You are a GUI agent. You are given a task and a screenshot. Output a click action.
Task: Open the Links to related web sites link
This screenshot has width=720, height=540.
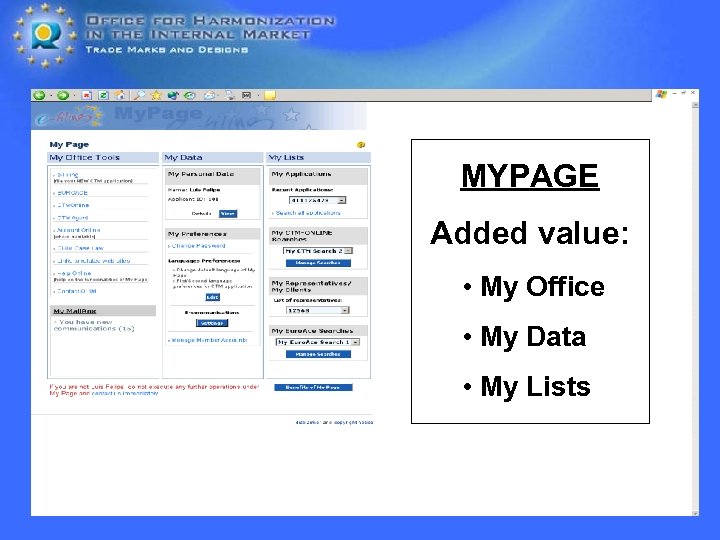93,261
